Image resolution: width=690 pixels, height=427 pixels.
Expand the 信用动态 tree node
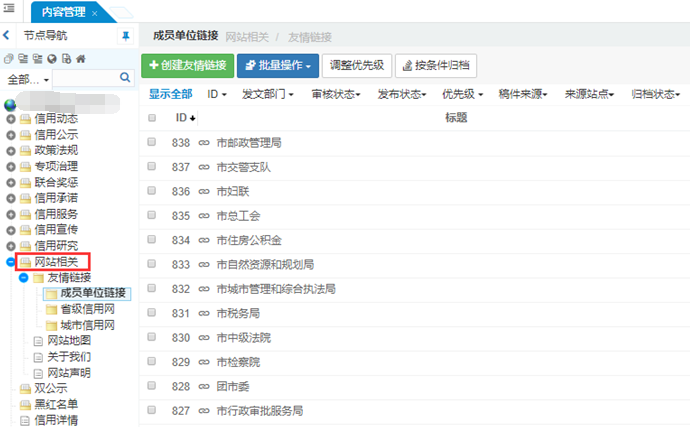click(11, 118)
